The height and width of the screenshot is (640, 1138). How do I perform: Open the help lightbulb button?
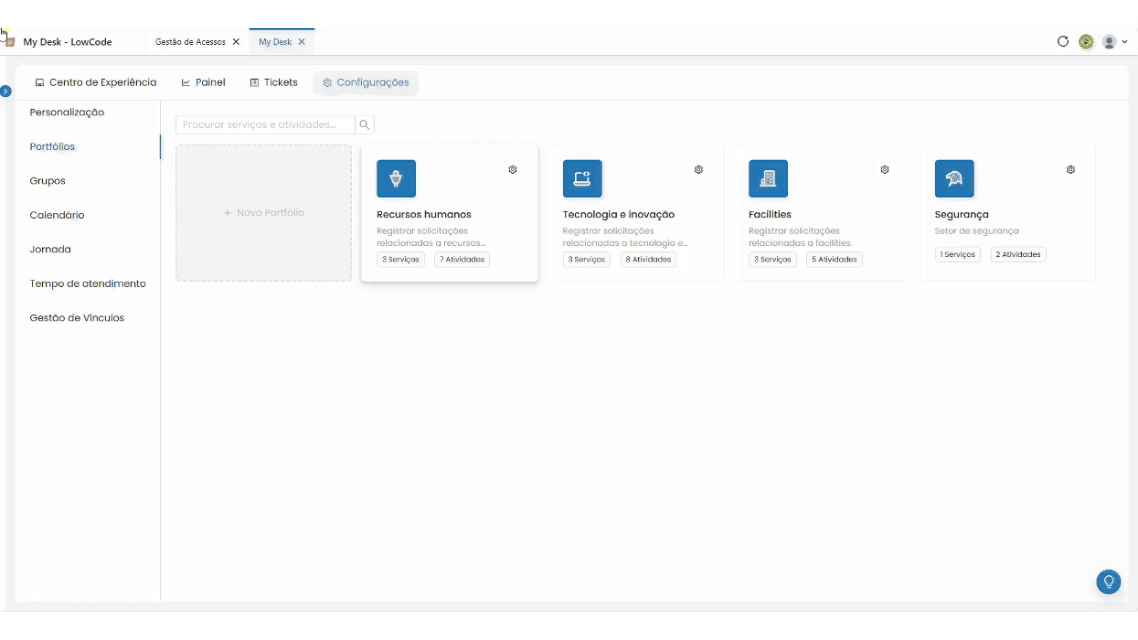1108,581
